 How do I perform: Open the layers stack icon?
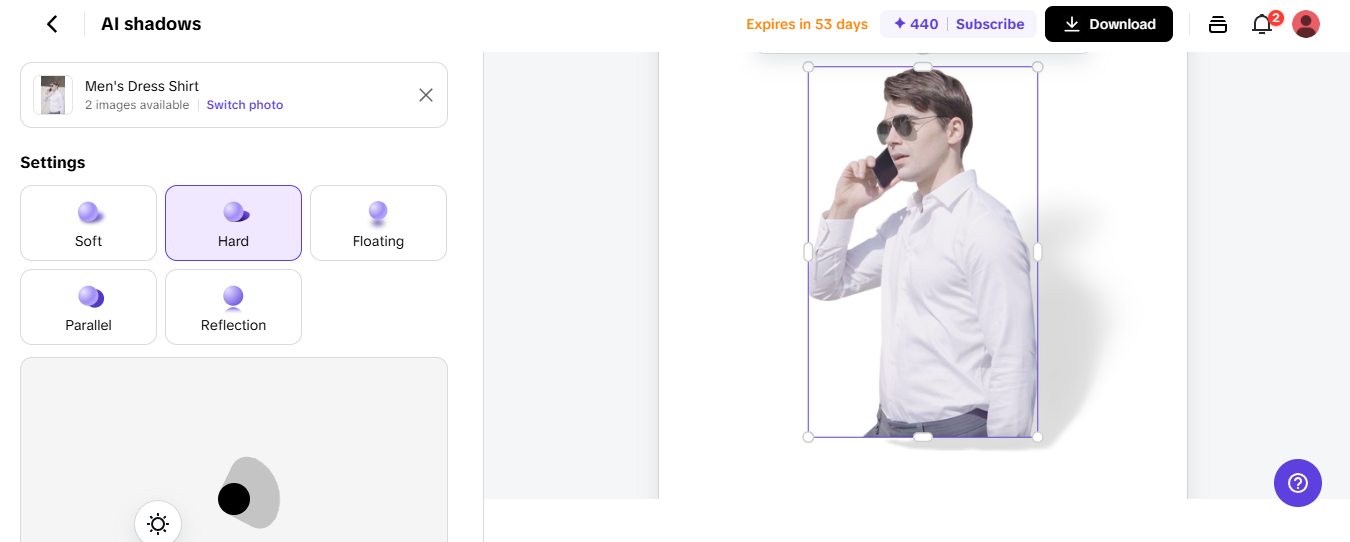pos(1218,25)
